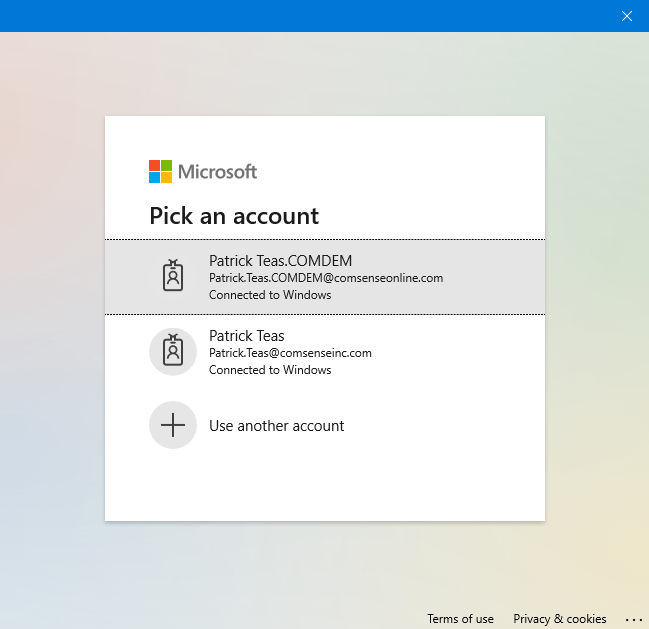
Task: Click Connected to Windows under COMDEM account
Action: 270,295
